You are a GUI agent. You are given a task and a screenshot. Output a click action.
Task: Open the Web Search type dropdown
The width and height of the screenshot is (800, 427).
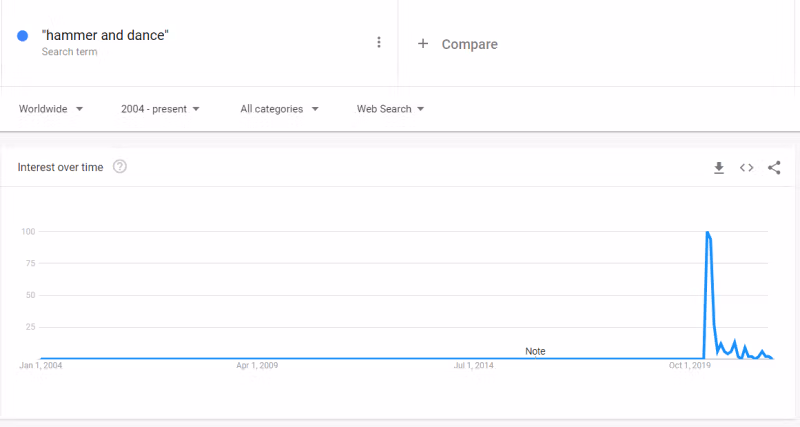point(390,109)
